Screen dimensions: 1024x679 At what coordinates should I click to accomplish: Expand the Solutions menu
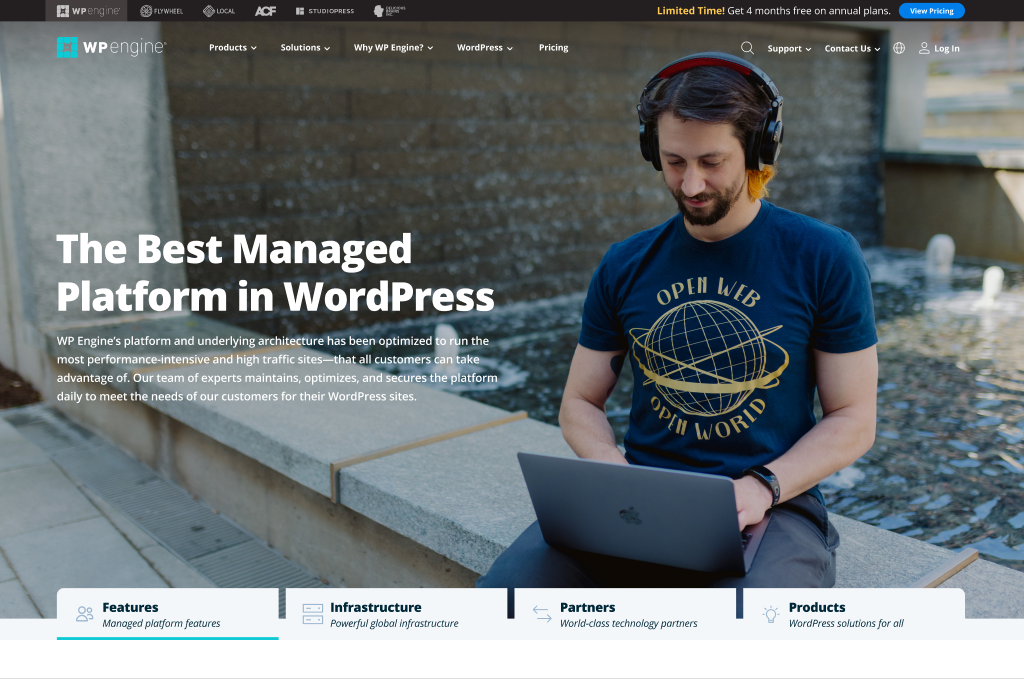(x=305, y=48)
